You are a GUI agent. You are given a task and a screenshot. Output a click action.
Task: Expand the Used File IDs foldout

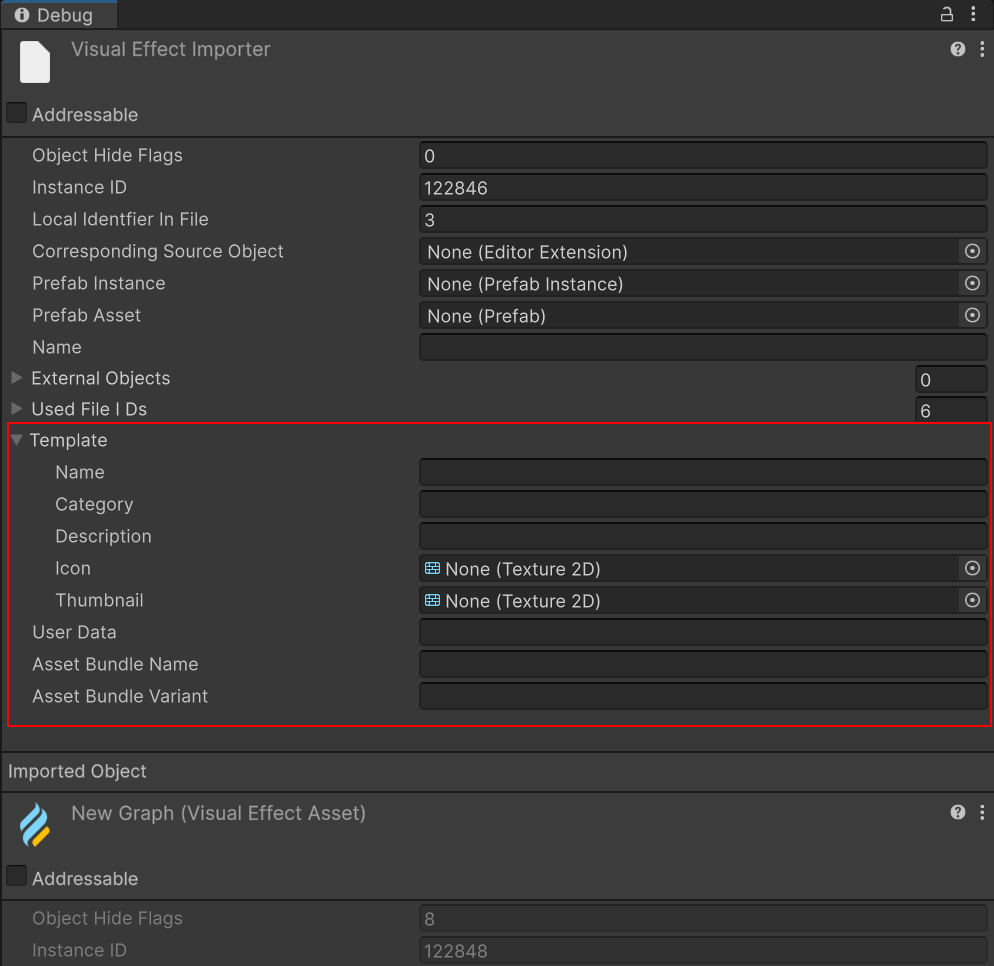[x=17, y=409]
